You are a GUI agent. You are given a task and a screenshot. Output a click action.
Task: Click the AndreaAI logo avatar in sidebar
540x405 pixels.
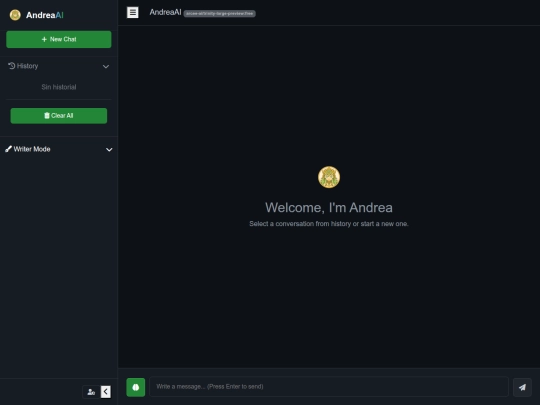15,15
